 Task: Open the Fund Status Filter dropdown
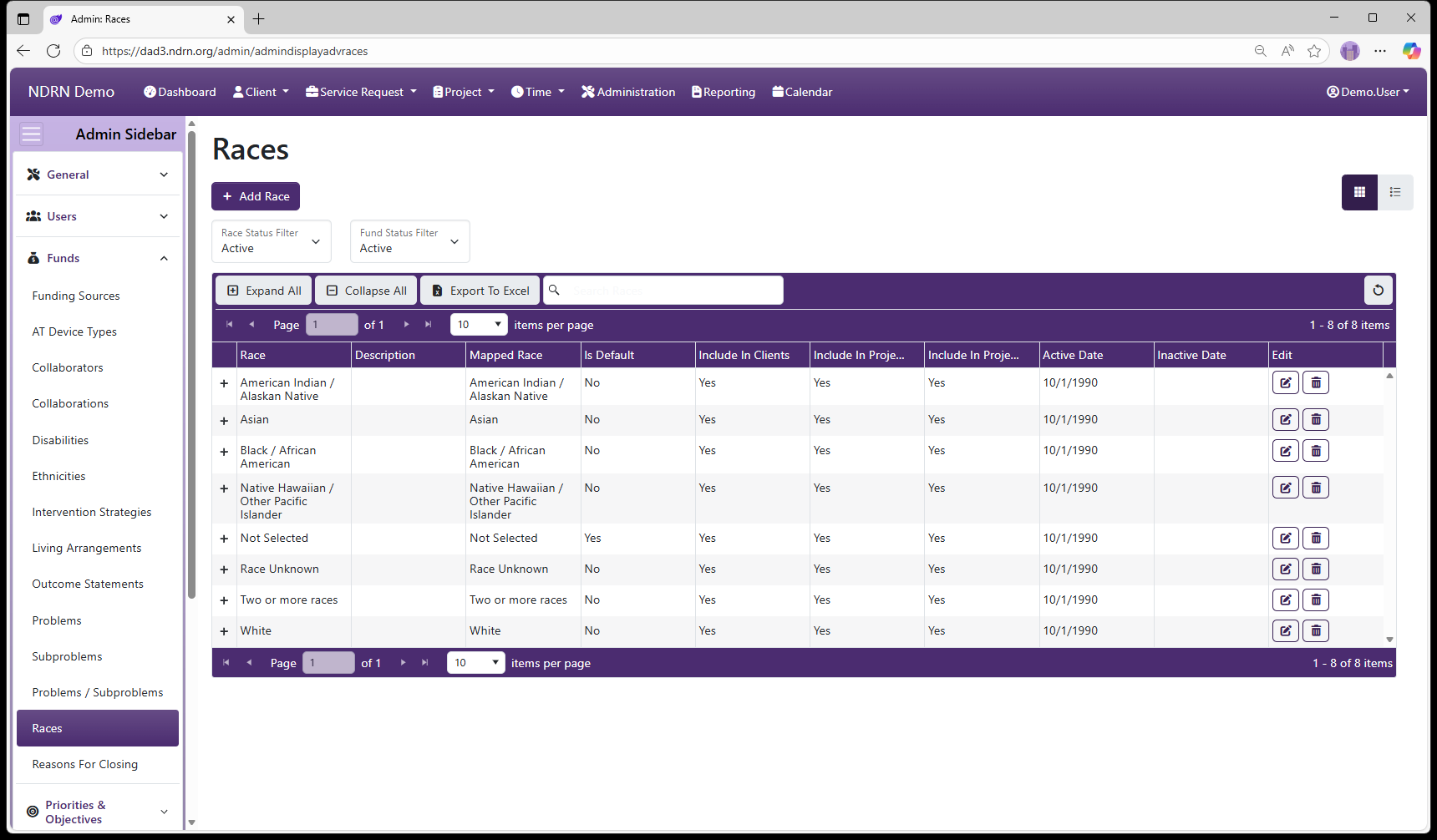coord(410,241)
